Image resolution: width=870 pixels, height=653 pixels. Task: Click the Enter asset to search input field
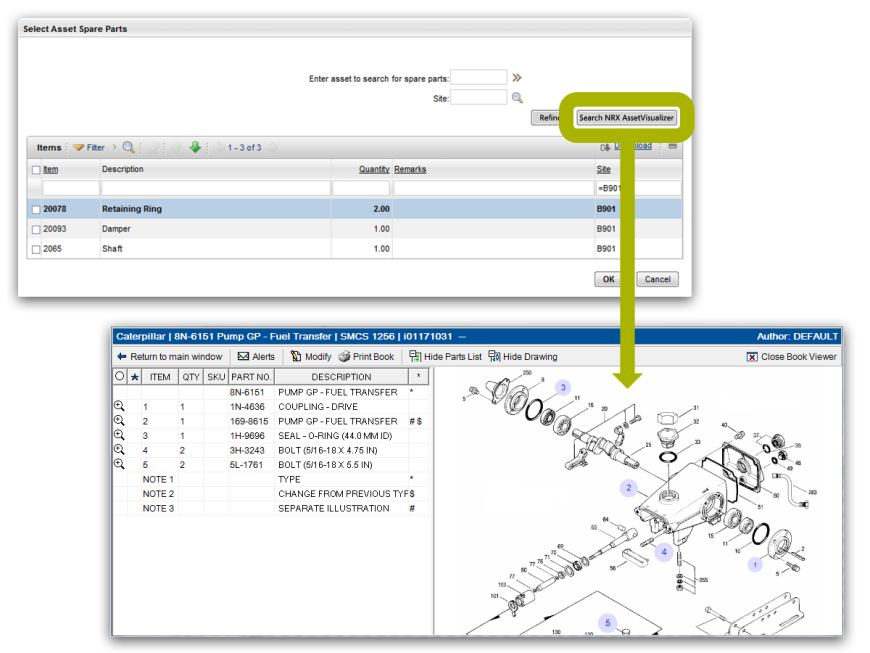pyautogui.click(x=478, y=77)
